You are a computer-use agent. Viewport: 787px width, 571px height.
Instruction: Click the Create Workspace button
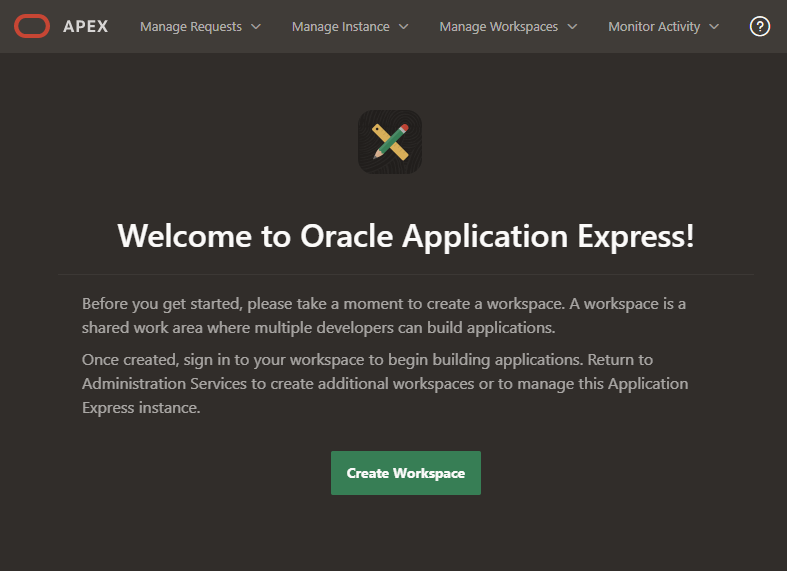[x=406, y=473]
